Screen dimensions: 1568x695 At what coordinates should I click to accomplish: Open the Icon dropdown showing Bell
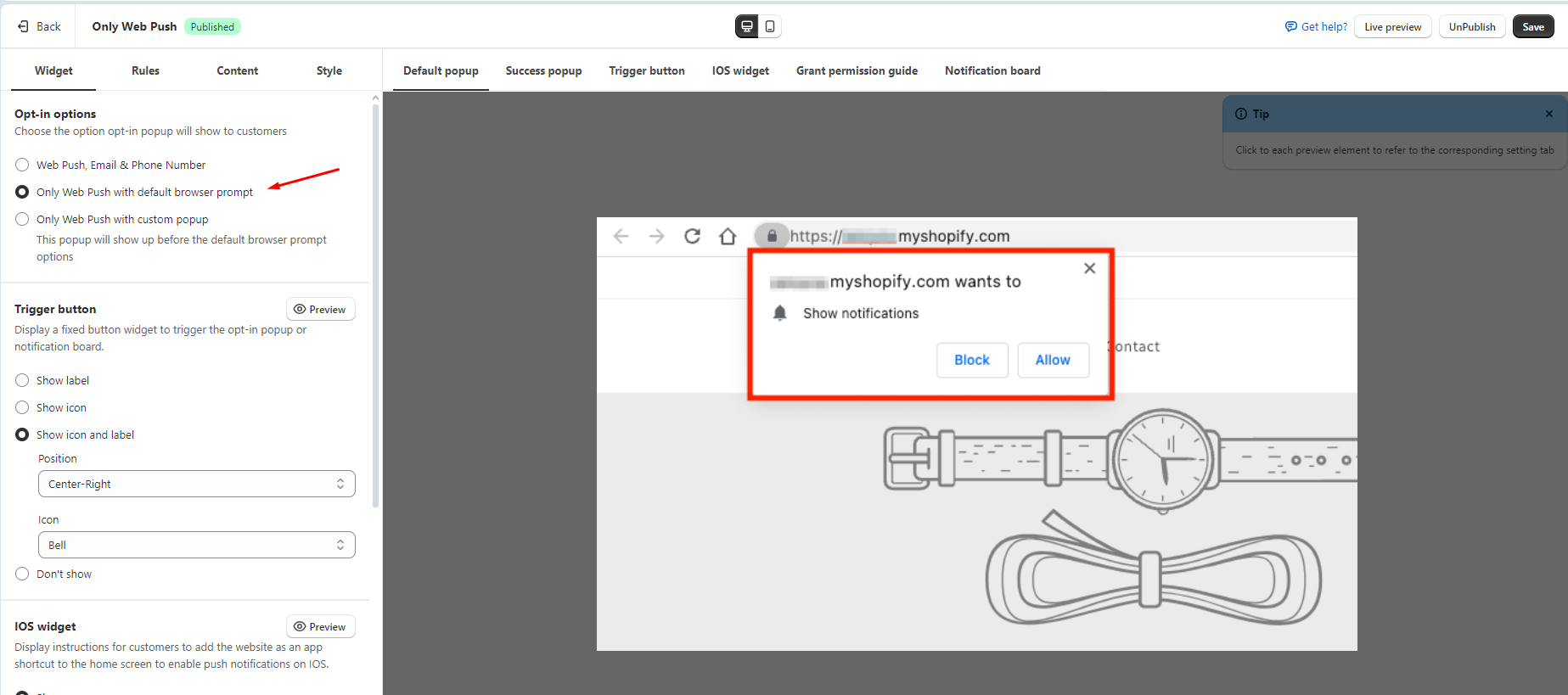[x=196, y=545]
